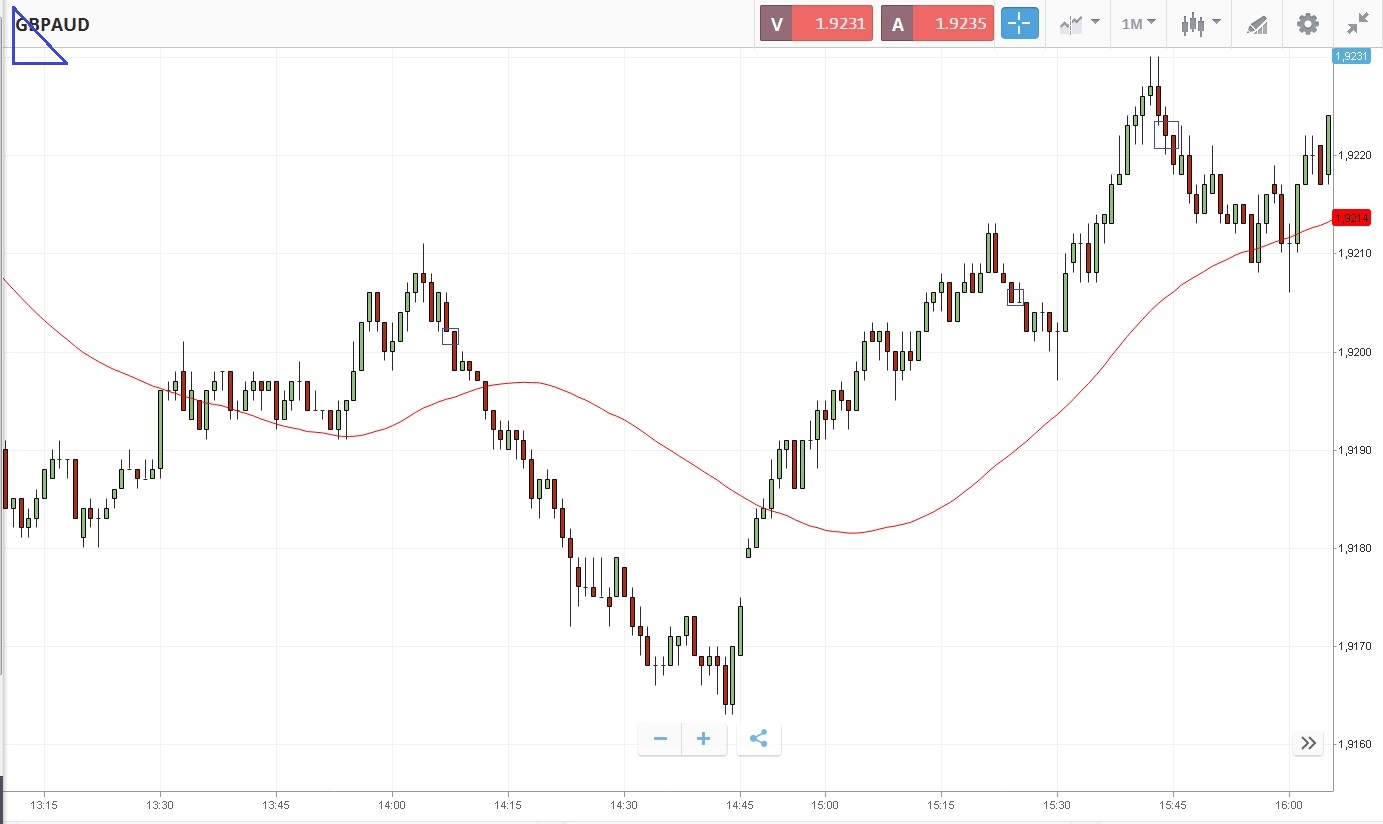Click the small square marker near 15:45 peak
Screen dimensions: 1383x824
(x=1166, y=135)
